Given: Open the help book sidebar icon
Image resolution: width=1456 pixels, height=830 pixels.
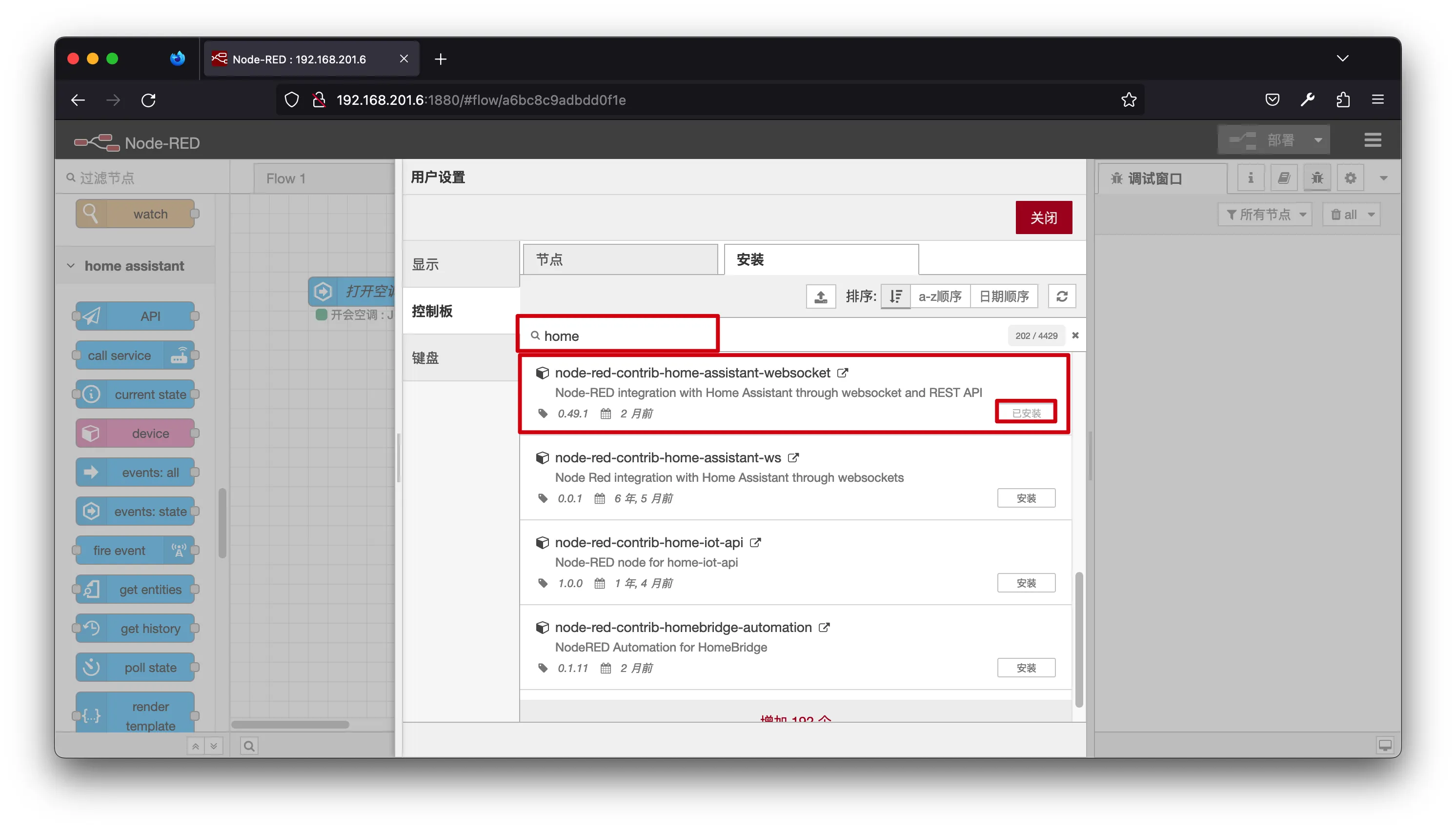Looking at the screenshot, I should 1284,178.
